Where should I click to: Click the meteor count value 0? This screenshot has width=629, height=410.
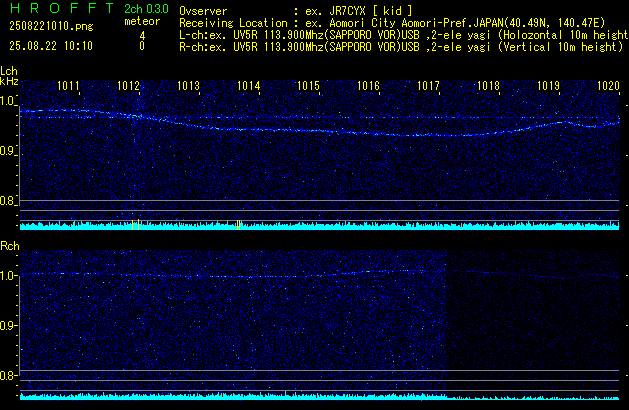pyautogui.click(x=142, y=46)
